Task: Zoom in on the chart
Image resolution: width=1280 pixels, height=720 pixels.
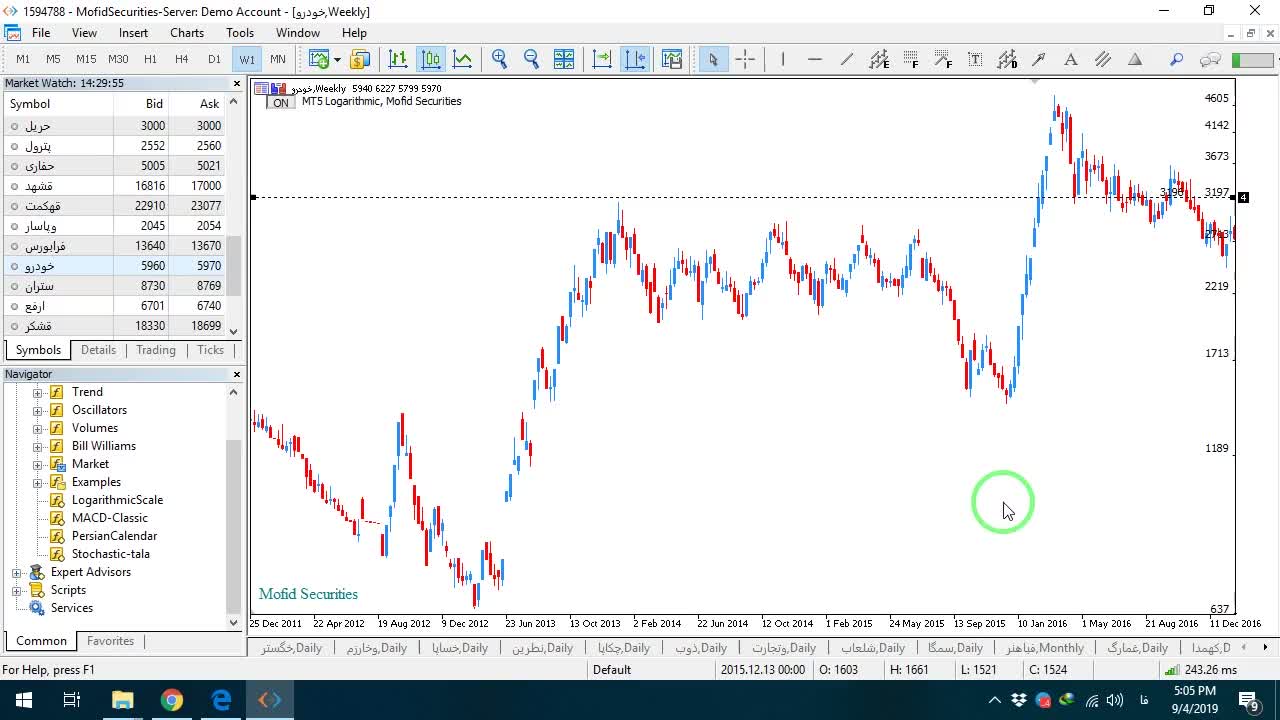Action: (500, 59)
